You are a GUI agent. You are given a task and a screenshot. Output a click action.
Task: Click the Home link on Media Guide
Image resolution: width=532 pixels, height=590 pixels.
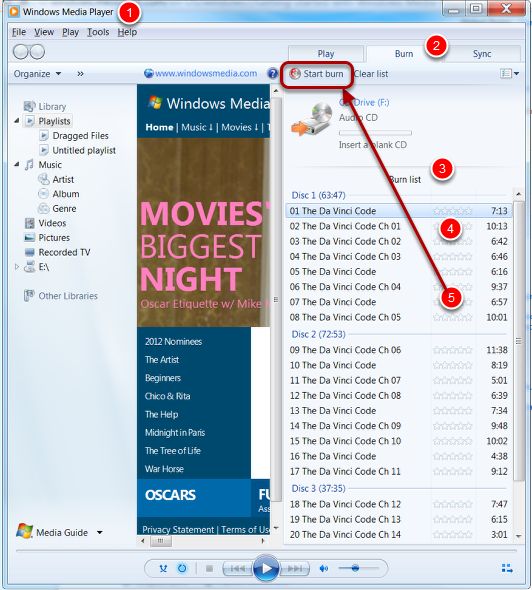click(159, 127)
